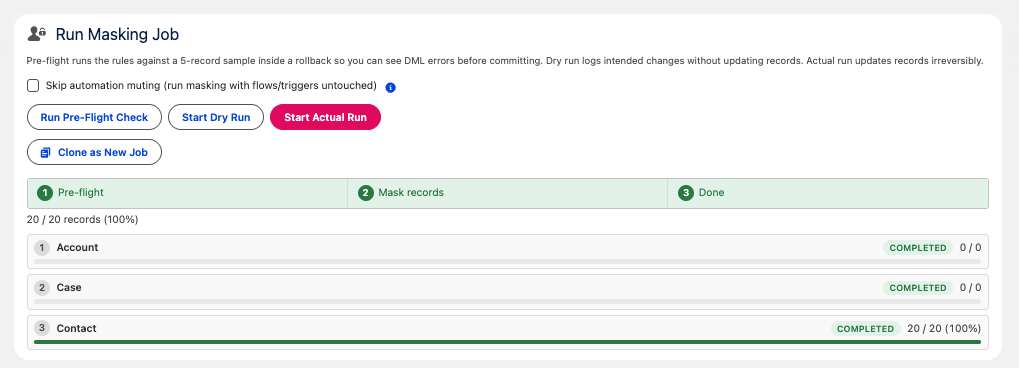Select the Pre-flight step tab
This screenshot has height=368, width=1019.
tap(187, 193)
